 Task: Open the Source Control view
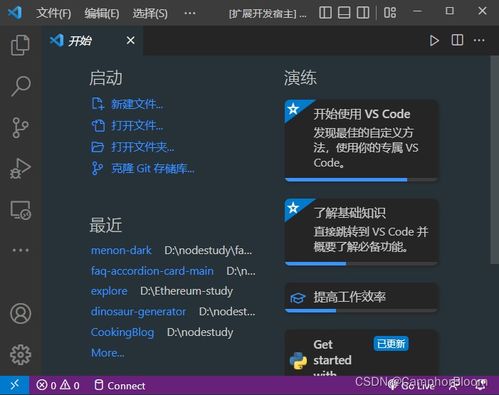(x=20, y=127)
